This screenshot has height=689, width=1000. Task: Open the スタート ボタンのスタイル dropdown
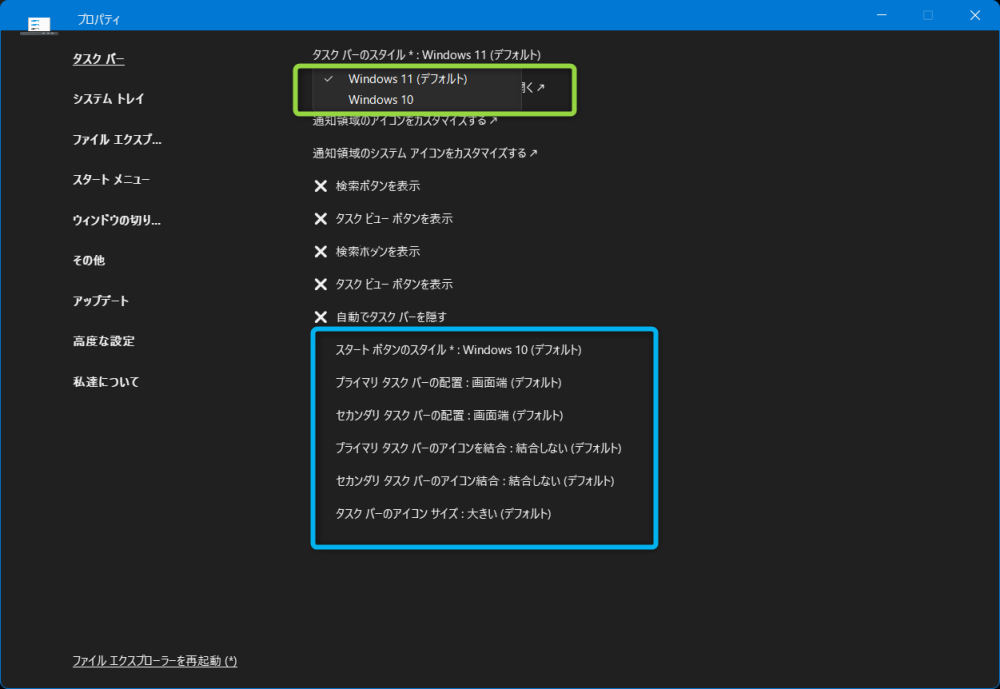pos(459,350)
